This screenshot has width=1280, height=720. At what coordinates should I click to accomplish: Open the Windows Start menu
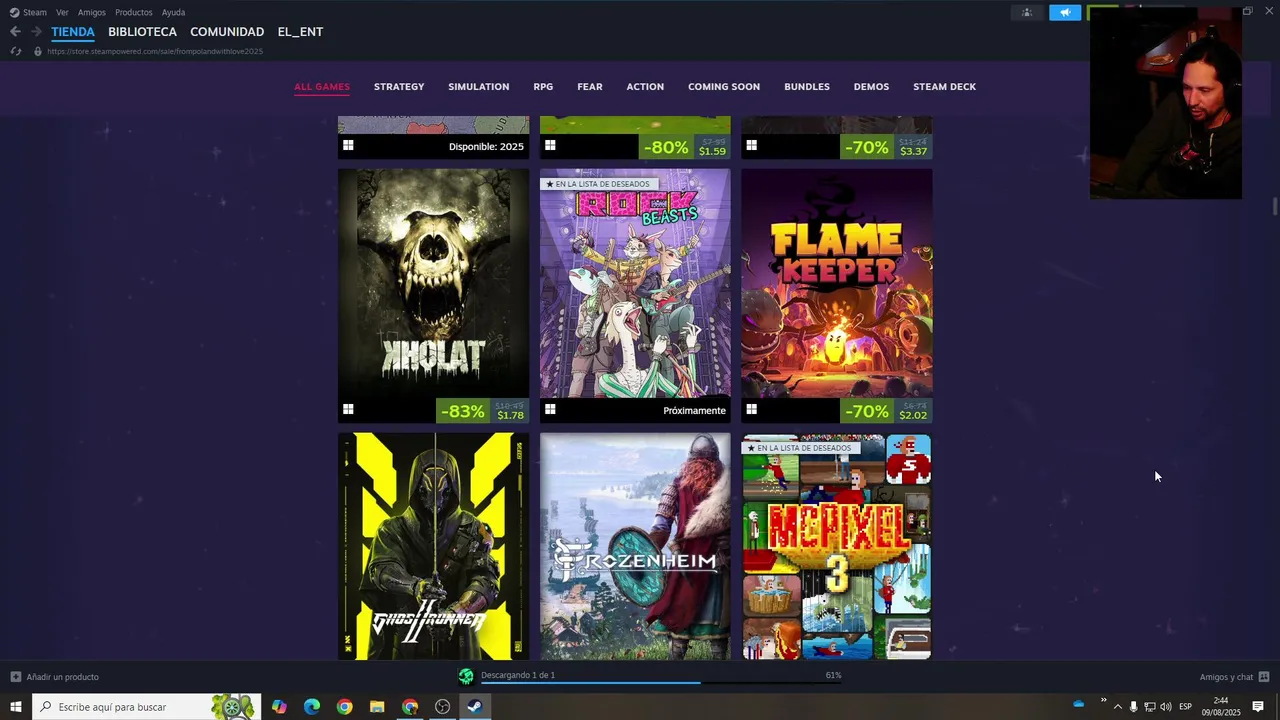pyautogui.click(x=16, y=707)
